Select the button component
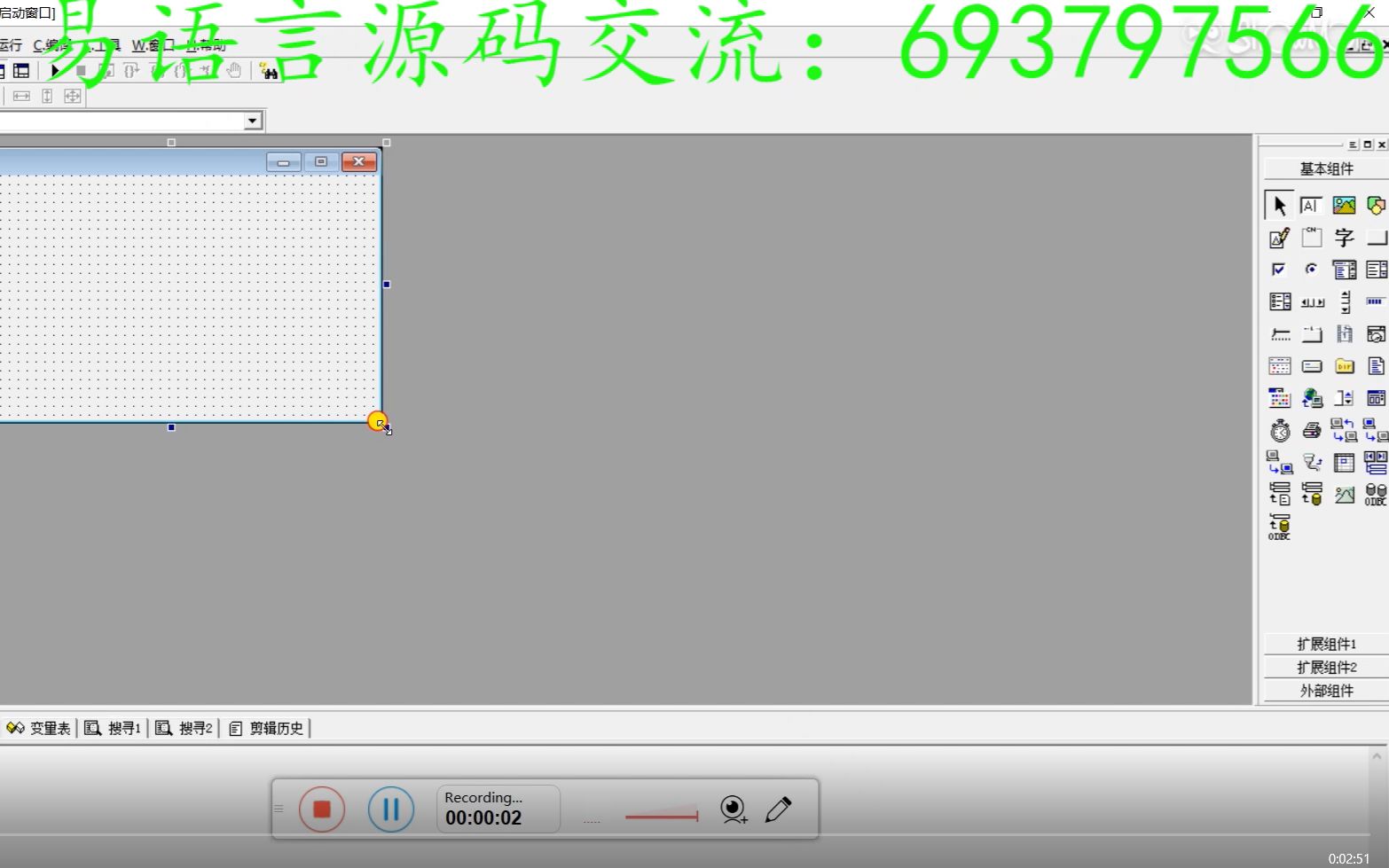 (1376, 238)
